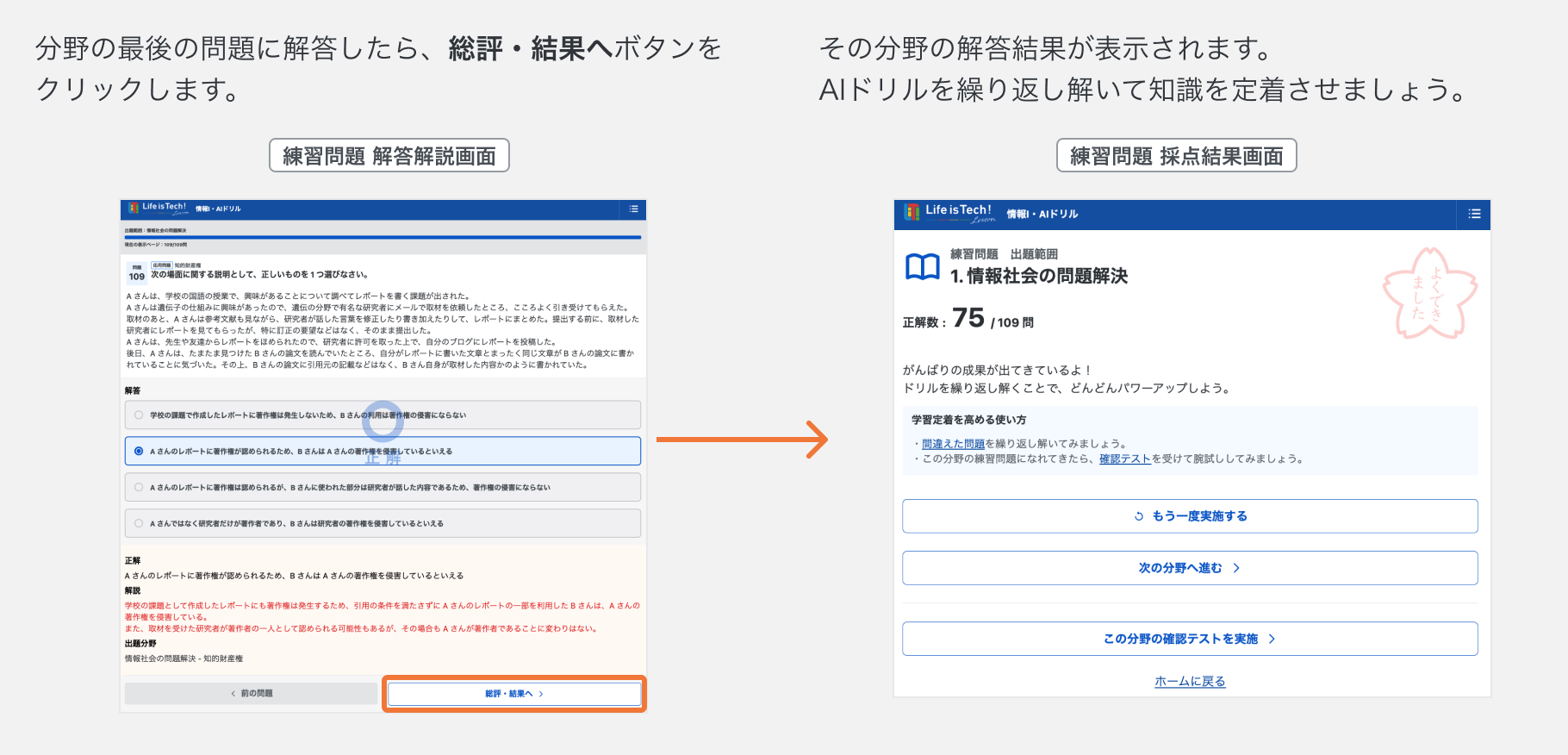Go back with 前の問題 button
1568x755 pixels.
(251, 694)
